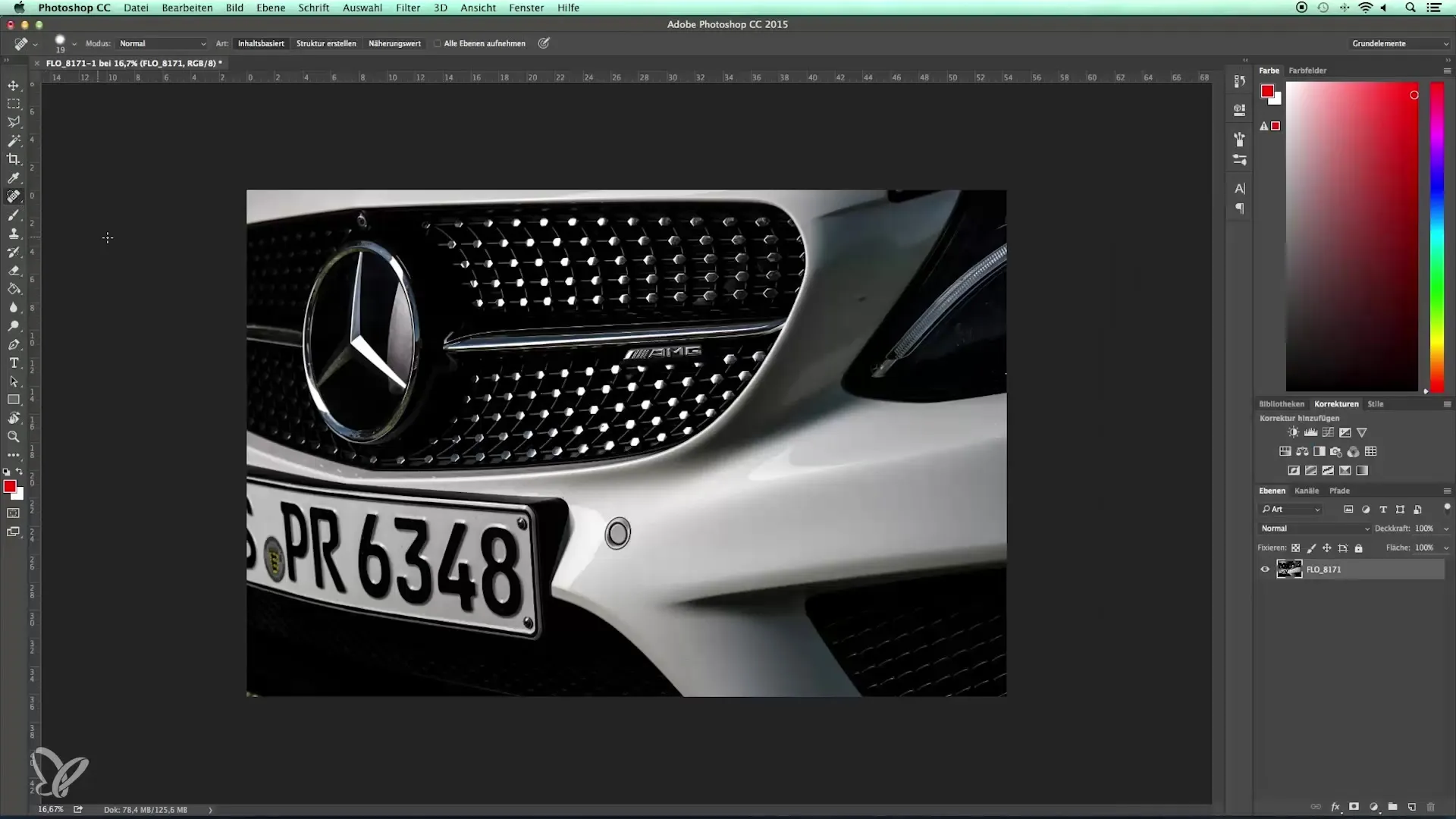Select the Rectangular Marquee tool

(x=14, y=104)
